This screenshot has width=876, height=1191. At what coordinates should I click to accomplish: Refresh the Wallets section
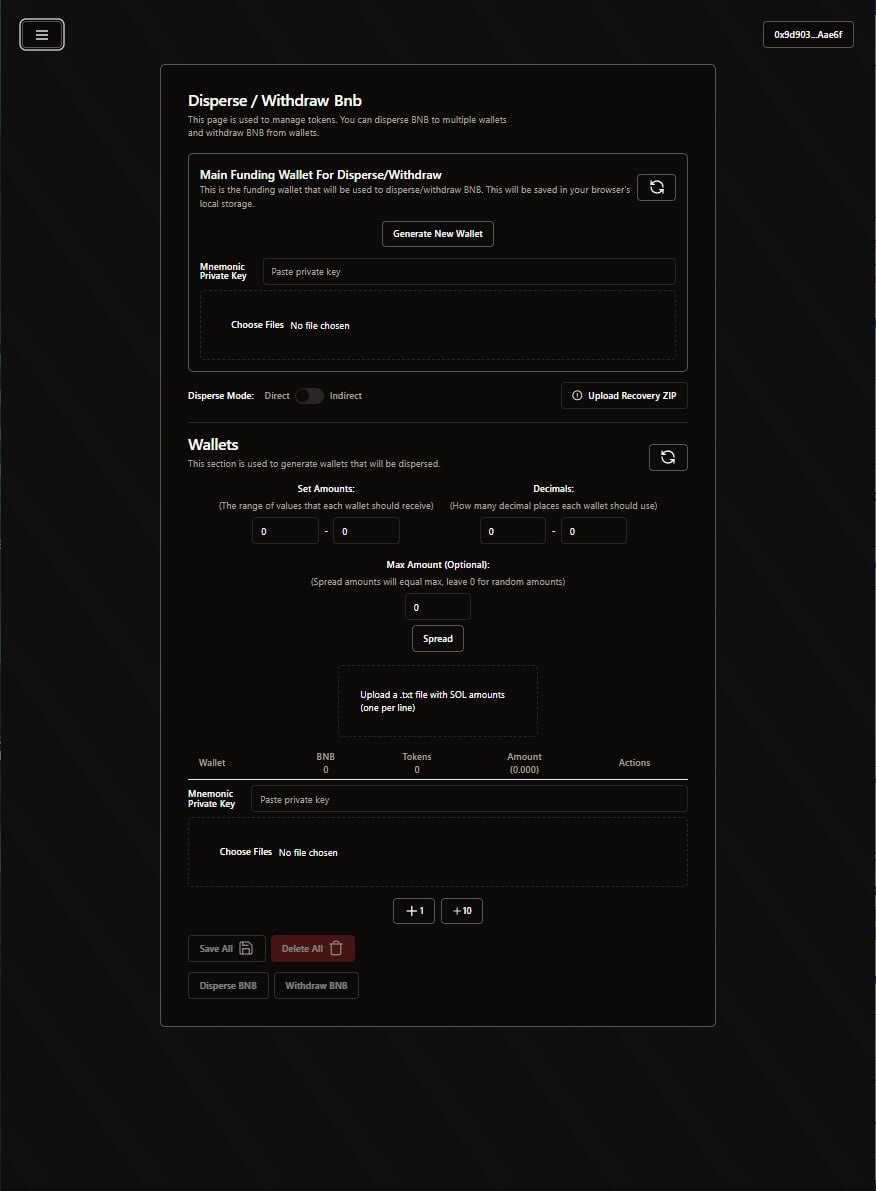pyautogui.click(x=668, y=457)
